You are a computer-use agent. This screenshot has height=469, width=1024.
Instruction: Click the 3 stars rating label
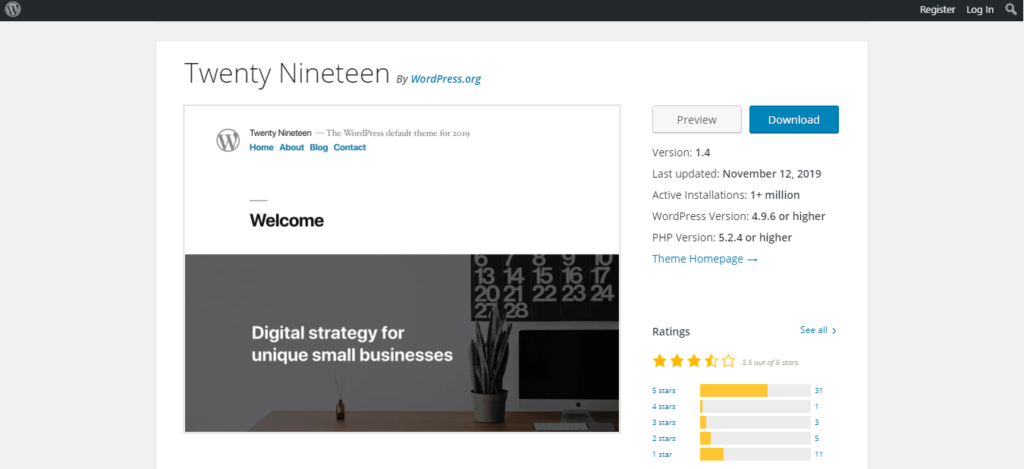664,423
